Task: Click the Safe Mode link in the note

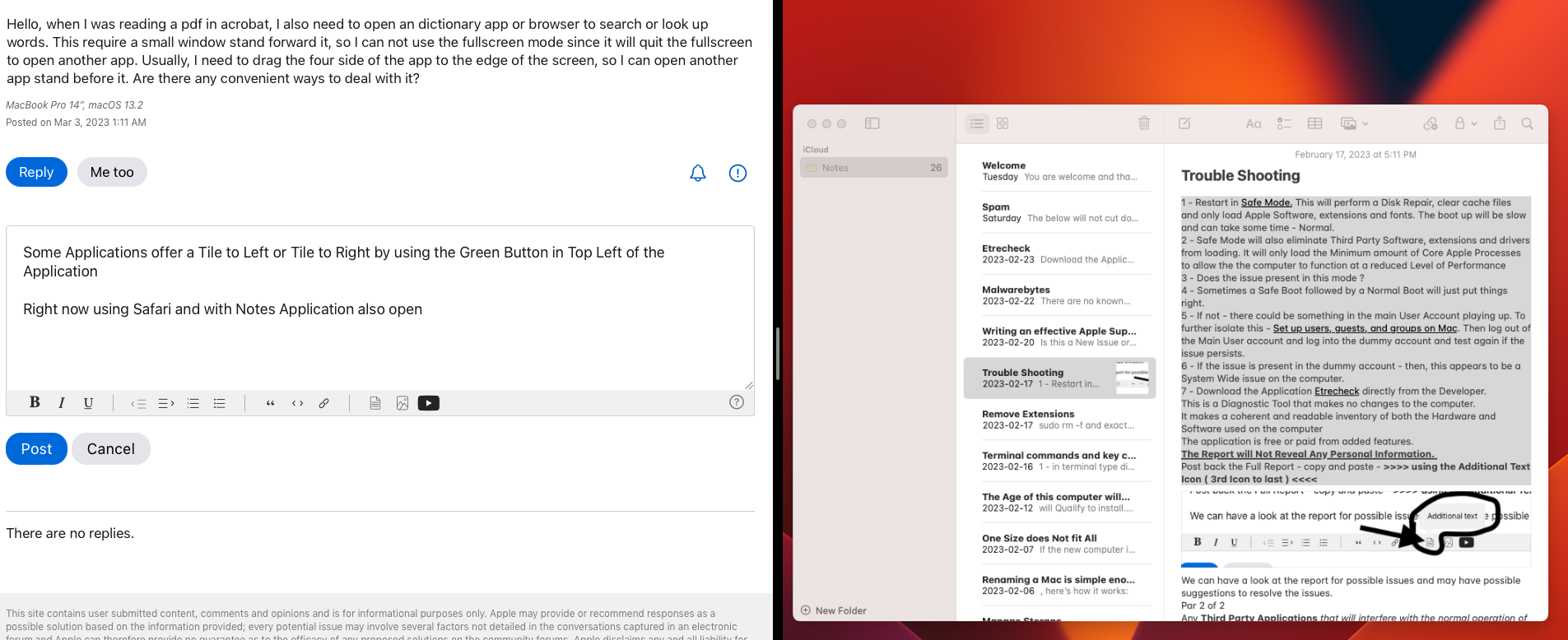Action: coord(1267,202)
